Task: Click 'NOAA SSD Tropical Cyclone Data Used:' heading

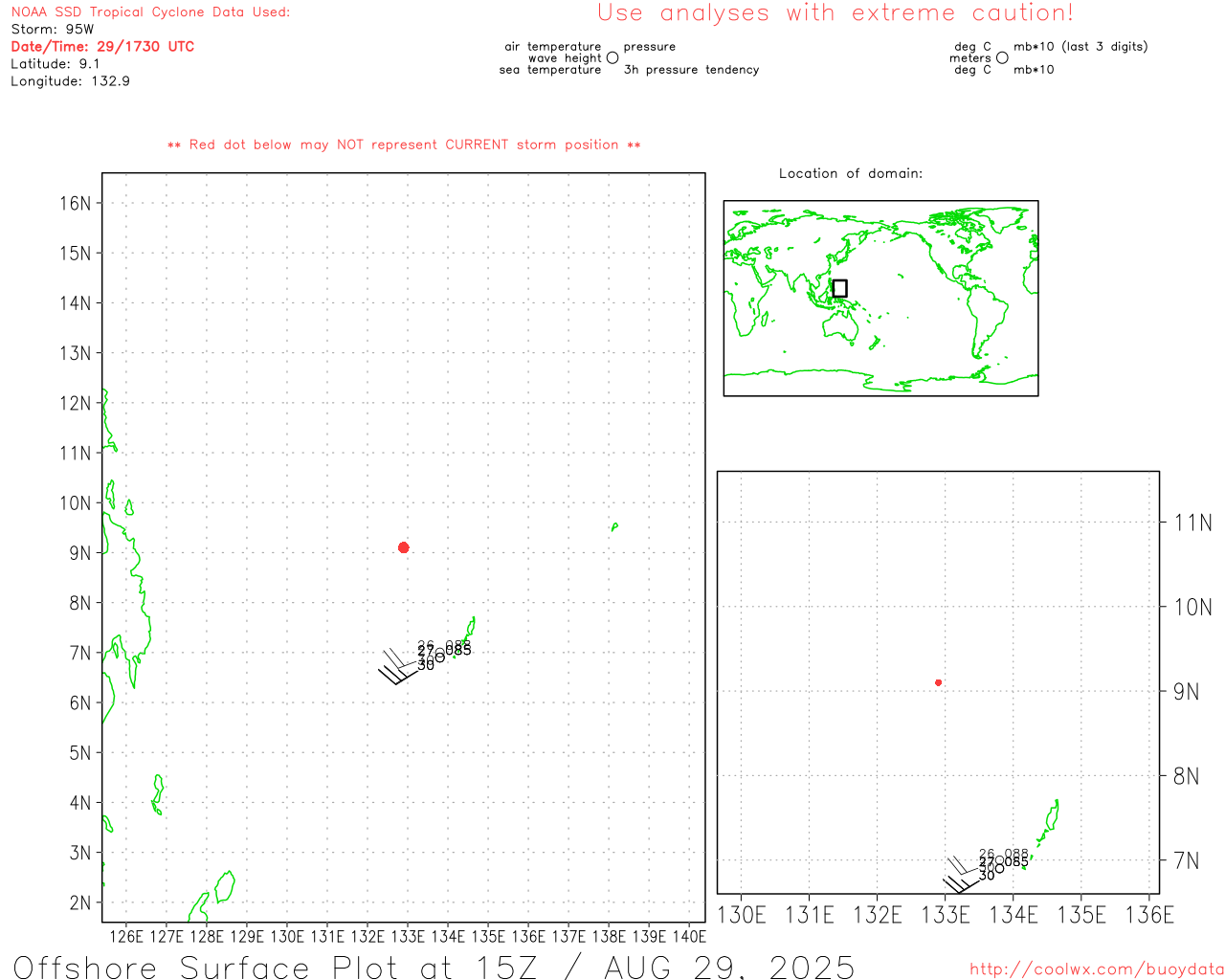Action: [150, 12]
